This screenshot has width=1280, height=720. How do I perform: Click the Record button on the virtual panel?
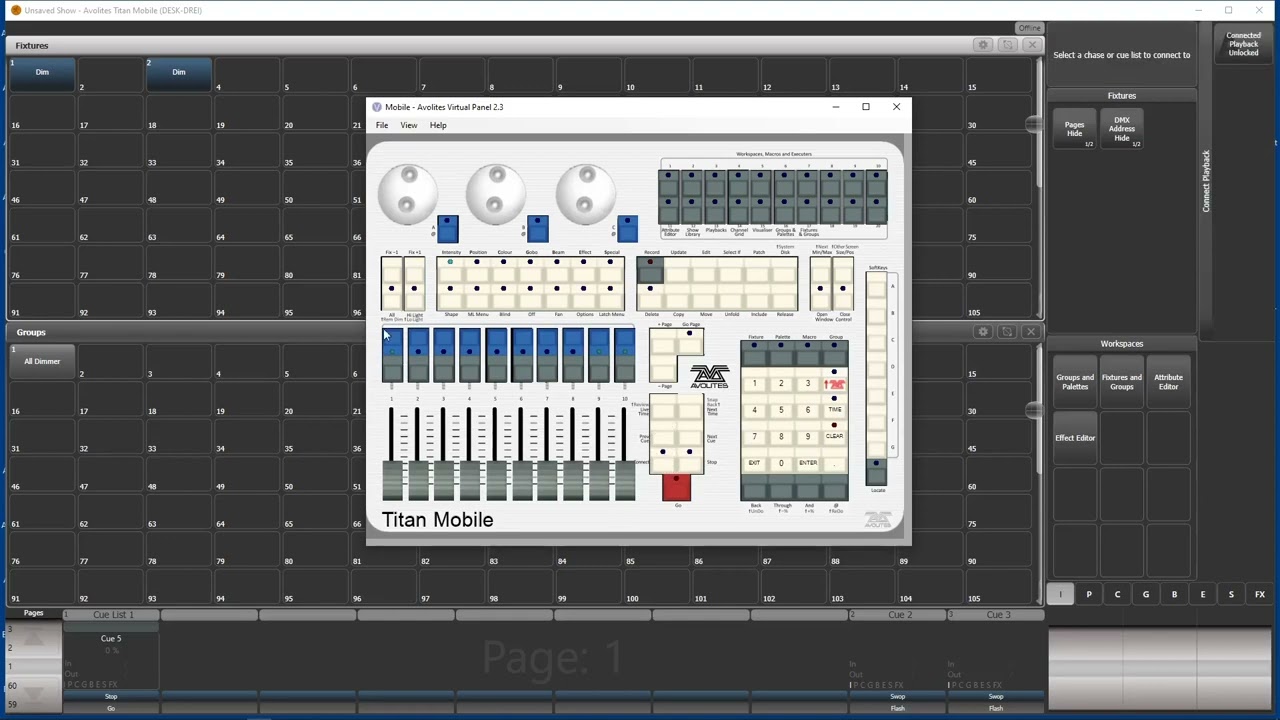point(651,271)
